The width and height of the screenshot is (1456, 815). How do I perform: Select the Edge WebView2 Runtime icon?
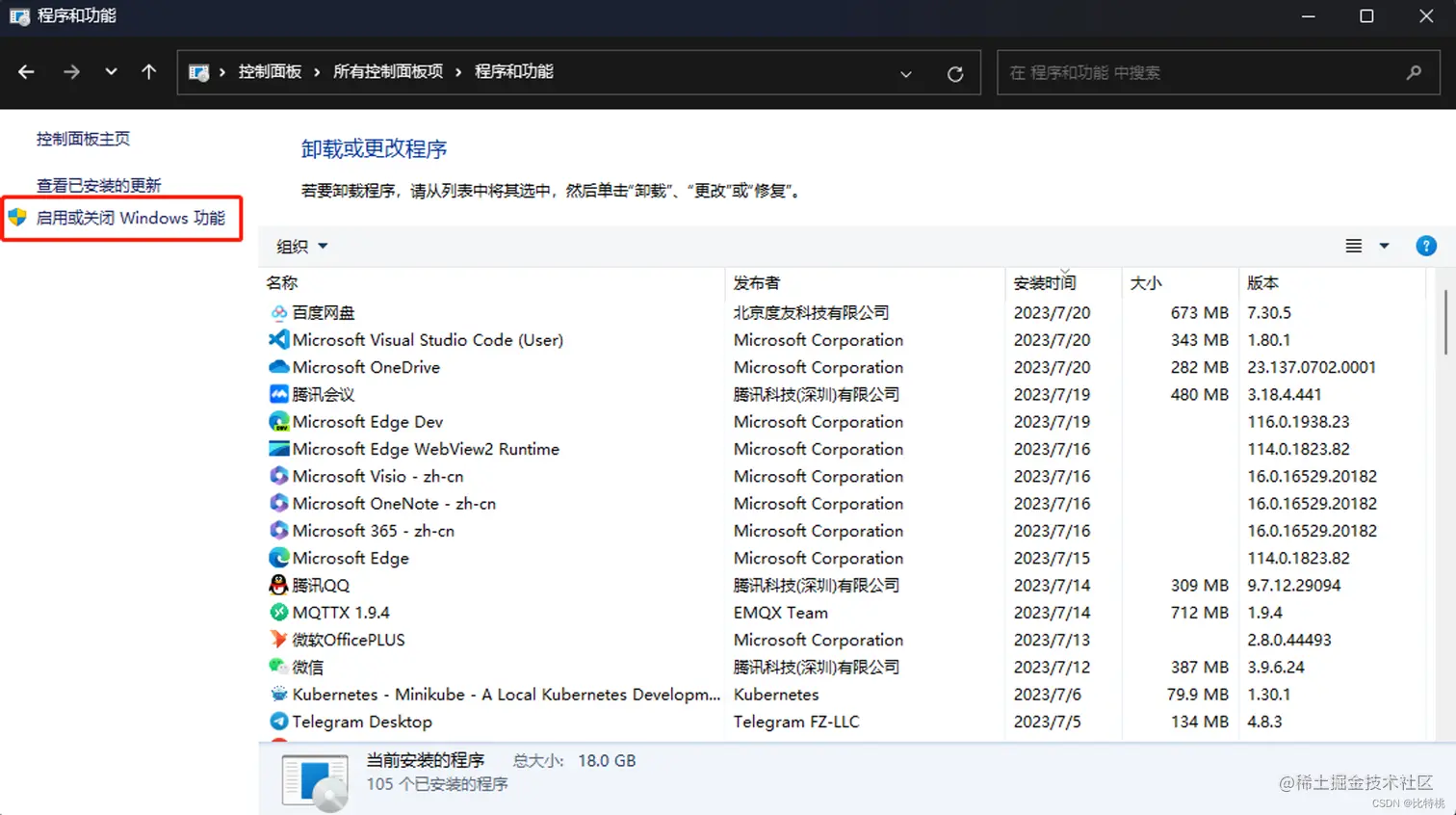coord(278,449)
